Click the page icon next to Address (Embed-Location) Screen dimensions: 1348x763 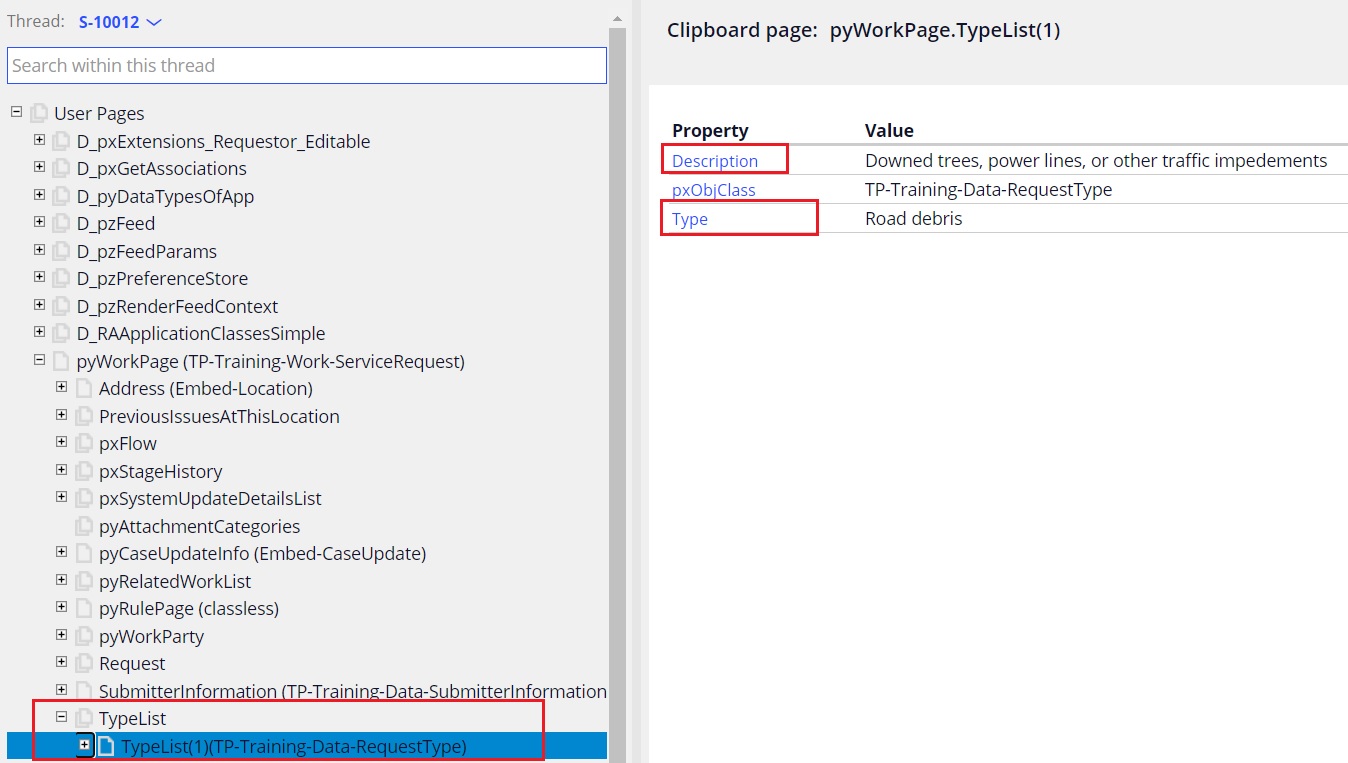(x=84, y=388)
